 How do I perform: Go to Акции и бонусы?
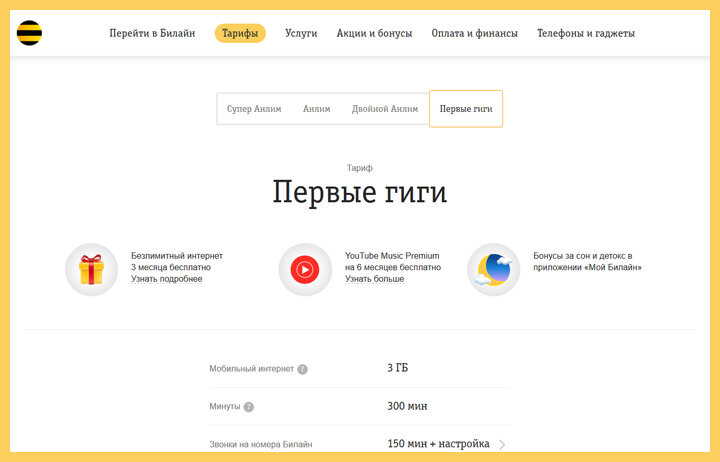(x=374, y=33)
